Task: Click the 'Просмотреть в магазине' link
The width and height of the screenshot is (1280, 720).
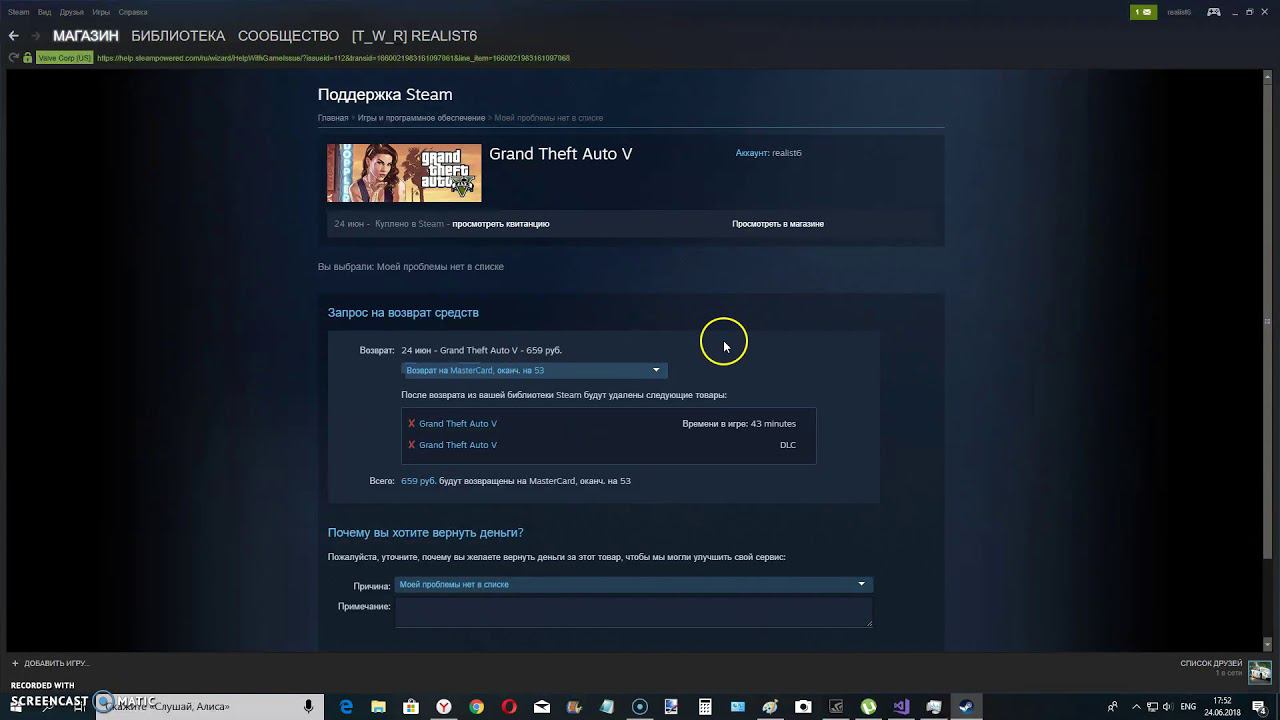Action: [778, 224]
